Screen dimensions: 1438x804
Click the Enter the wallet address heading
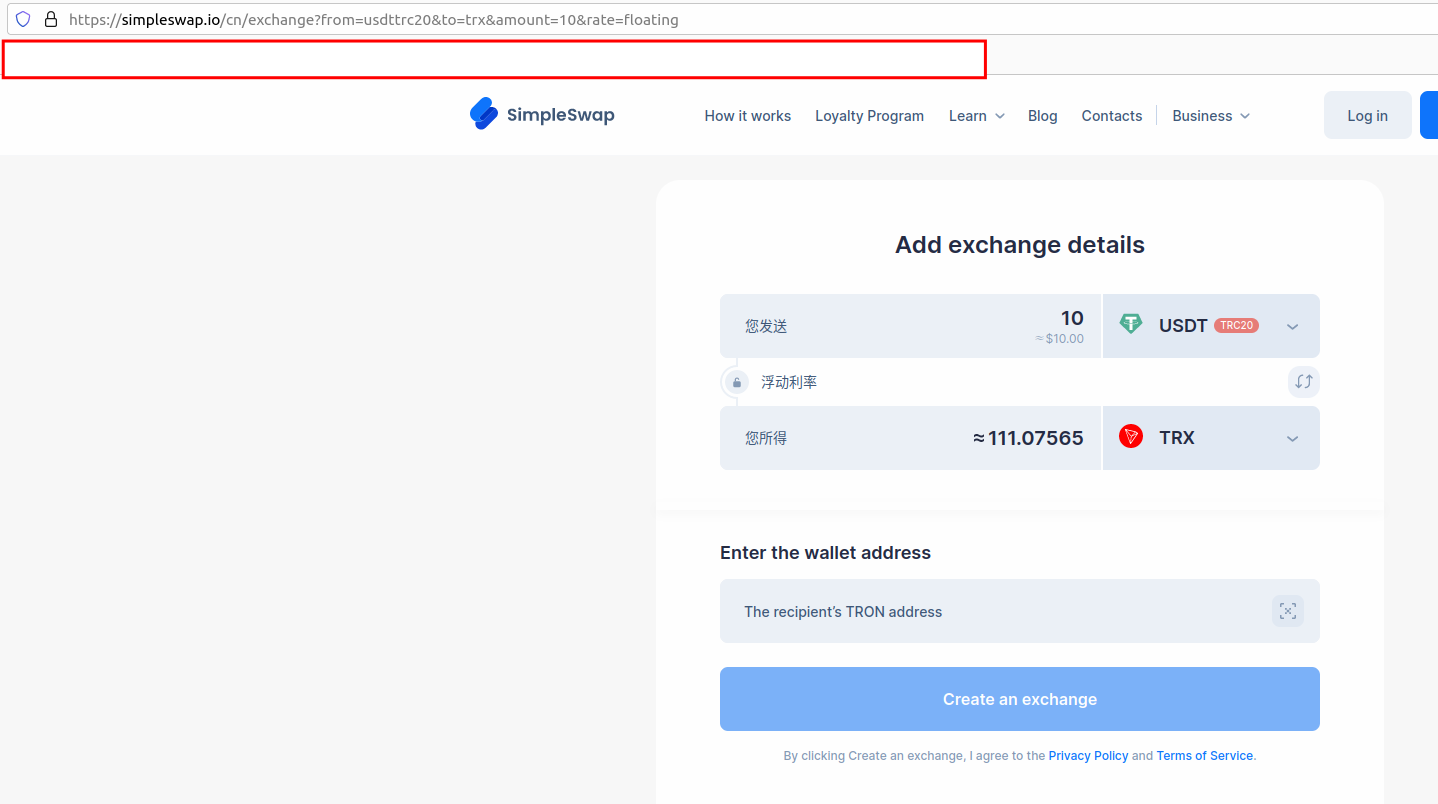coord(825,553)
